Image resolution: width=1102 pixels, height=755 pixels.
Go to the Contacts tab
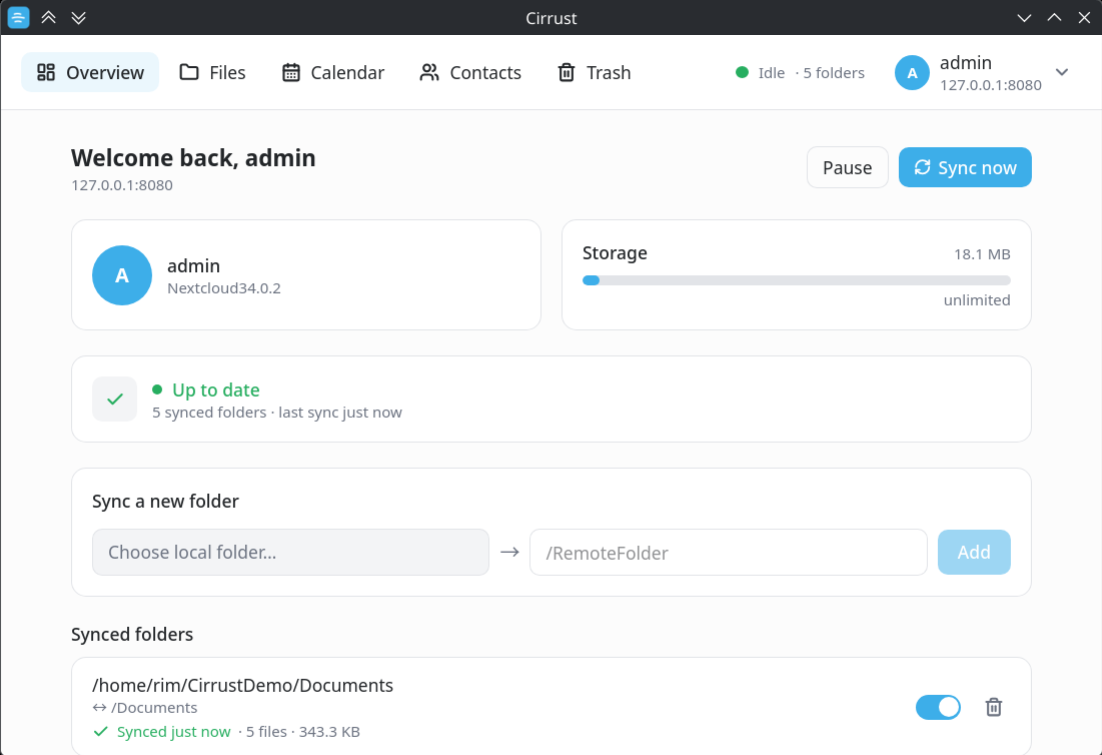[x=470, y=72]
